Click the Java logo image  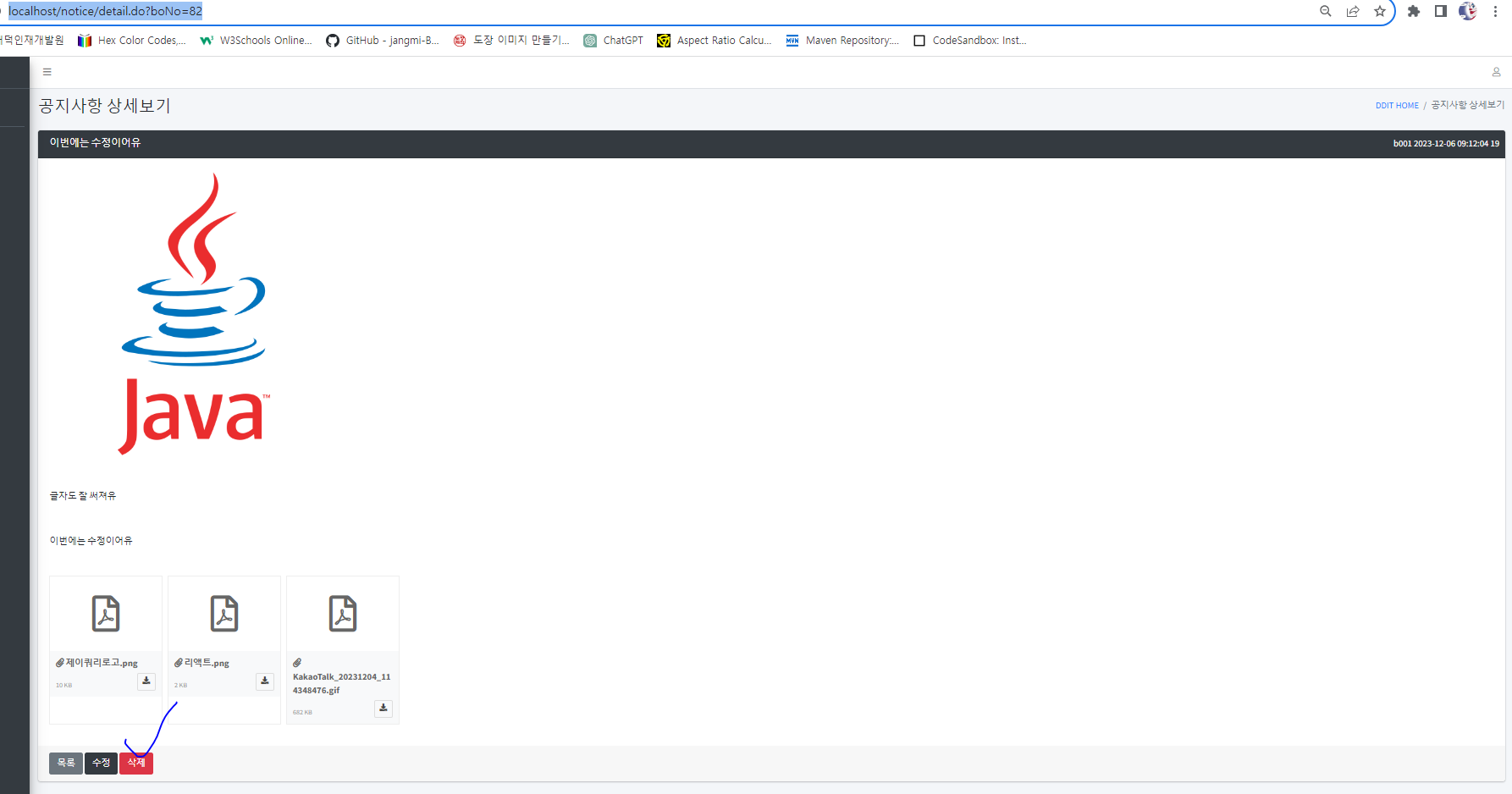click(x=194, y=314)
